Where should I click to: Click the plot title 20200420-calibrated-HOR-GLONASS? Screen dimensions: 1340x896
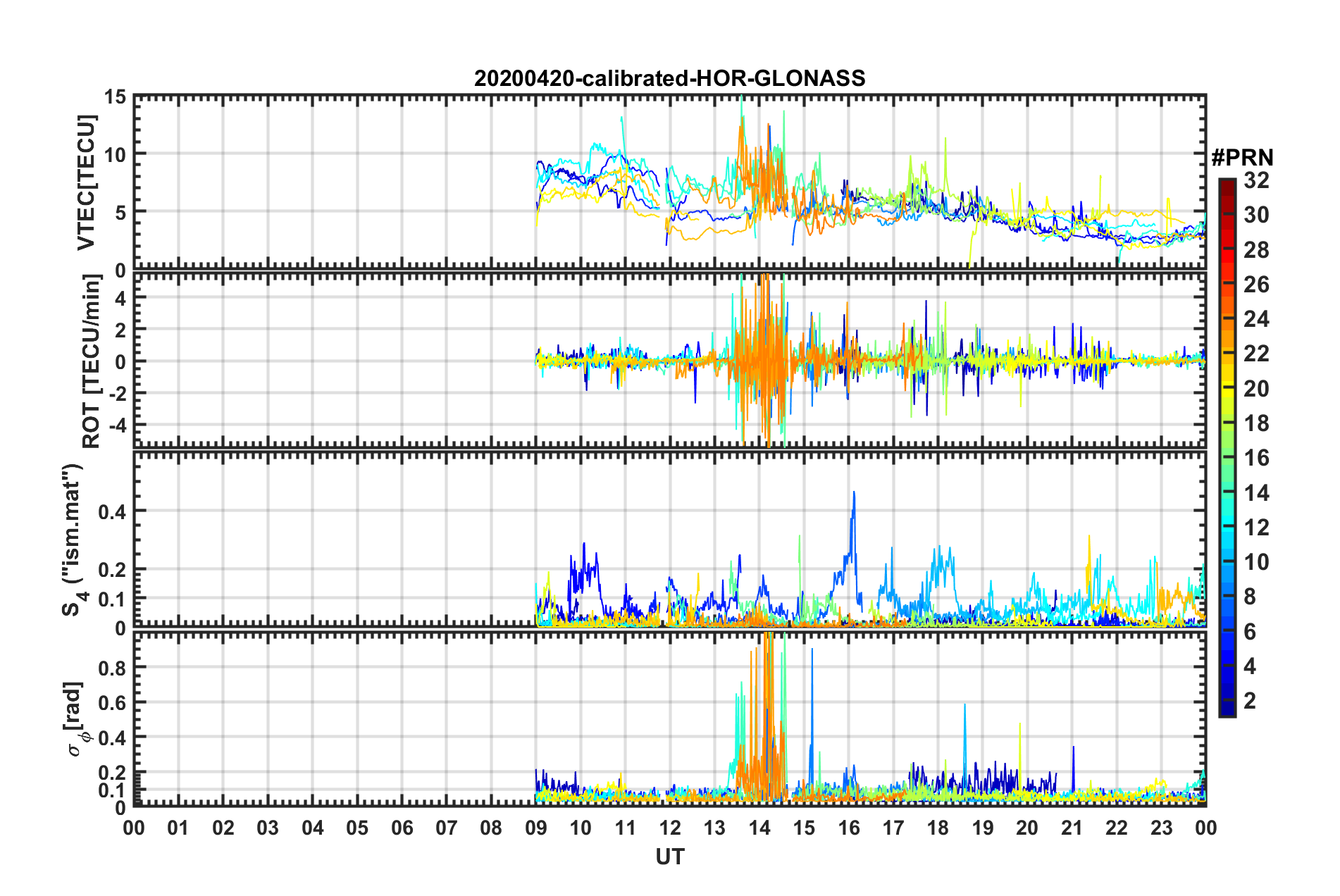[x=669, y=78]
